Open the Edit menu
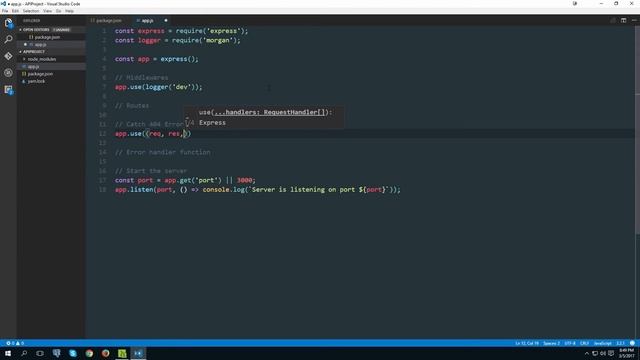Viewport: 640px width, 360px height. pos(16,11)
